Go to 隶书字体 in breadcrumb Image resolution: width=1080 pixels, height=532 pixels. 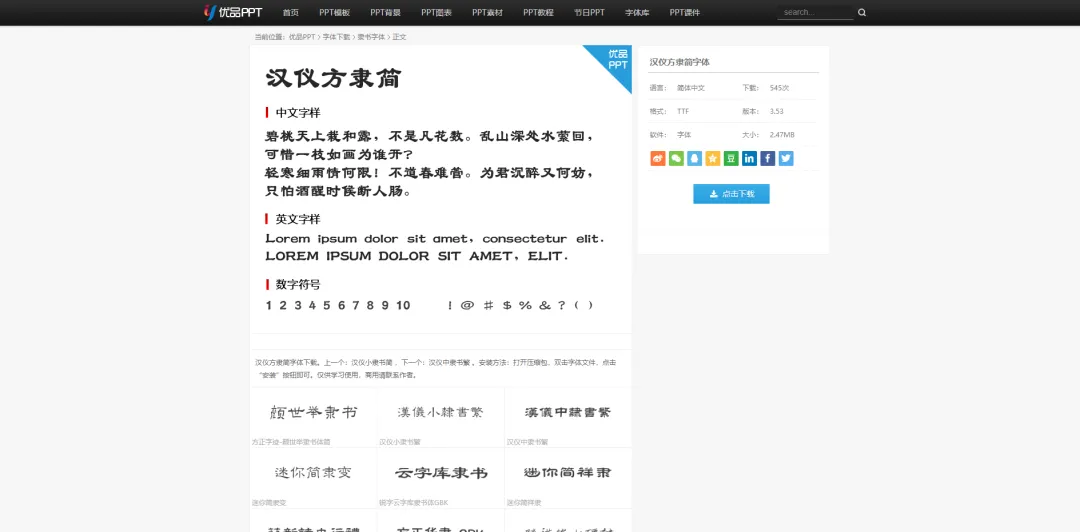click(x=371, y=37)
